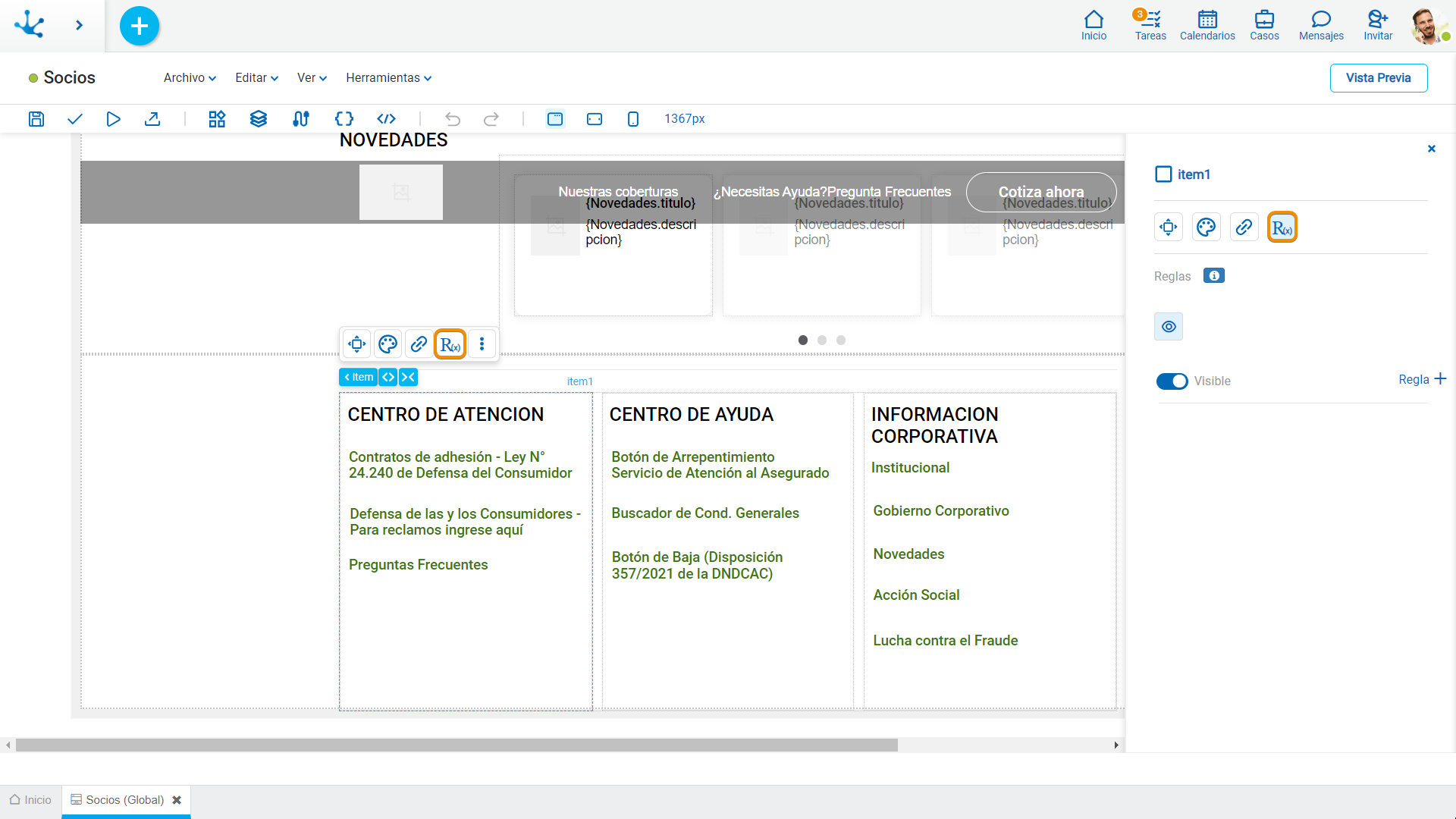Open link tab icon in side panel
This screenshot has width=1456, height=819.
coord(1244,227)
